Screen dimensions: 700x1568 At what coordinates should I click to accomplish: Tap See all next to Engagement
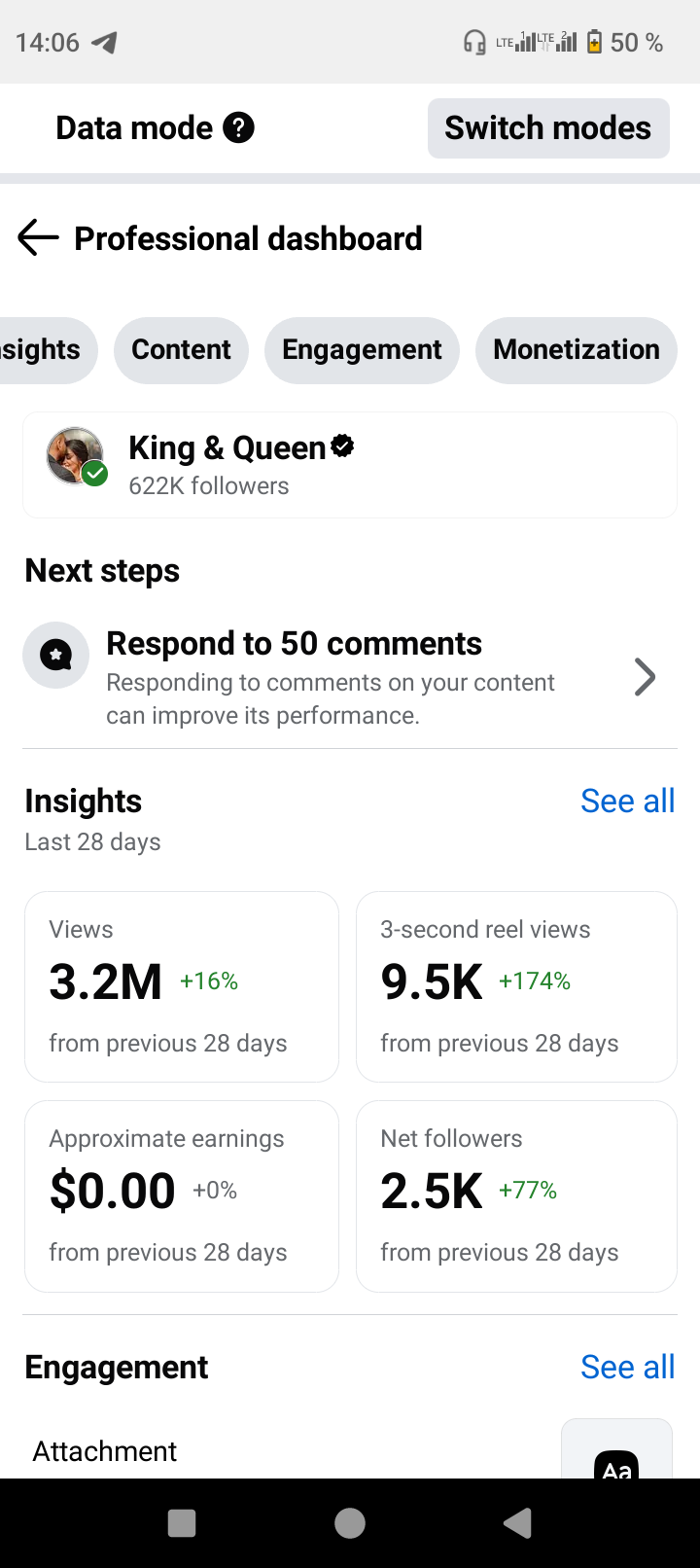(x=627, y=1368)
